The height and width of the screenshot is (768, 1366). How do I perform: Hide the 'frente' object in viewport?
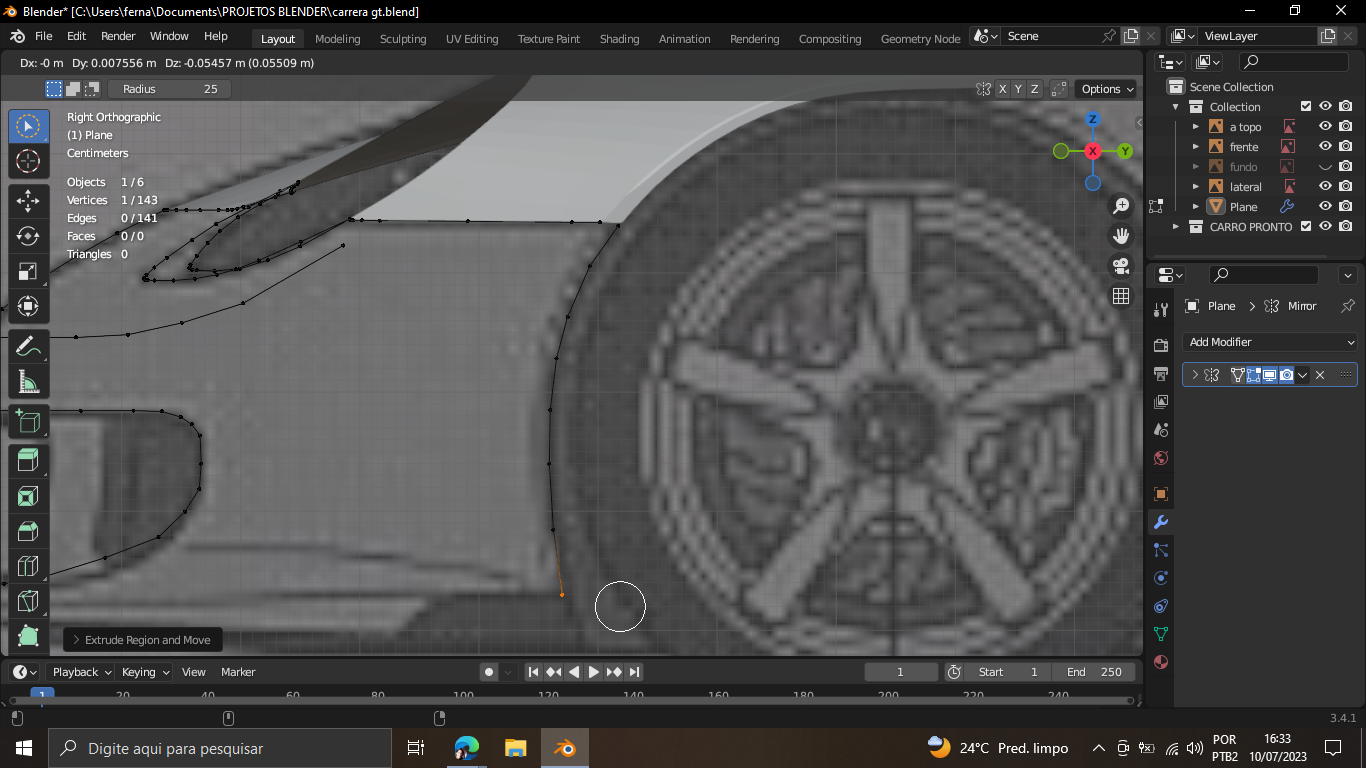tap(1326, 147)
